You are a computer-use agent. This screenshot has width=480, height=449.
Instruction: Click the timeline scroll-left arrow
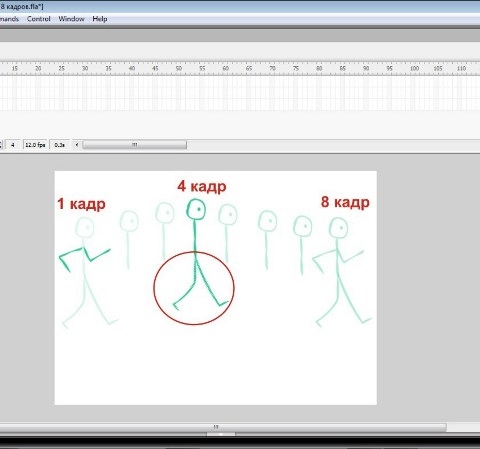(77, 145)
